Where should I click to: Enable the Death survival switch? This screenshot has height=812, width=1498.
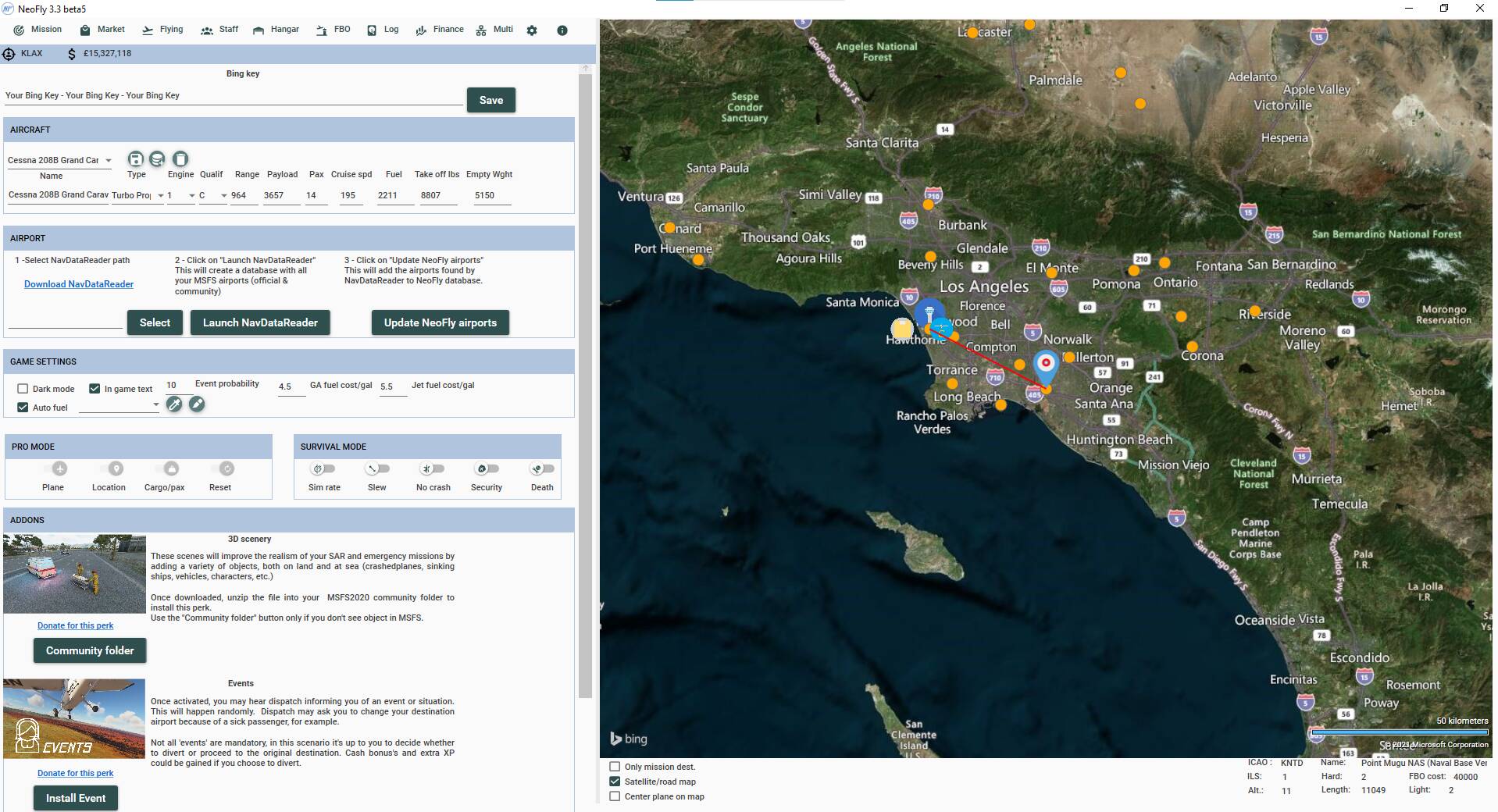pyautogui.click(x=542, y=468)
